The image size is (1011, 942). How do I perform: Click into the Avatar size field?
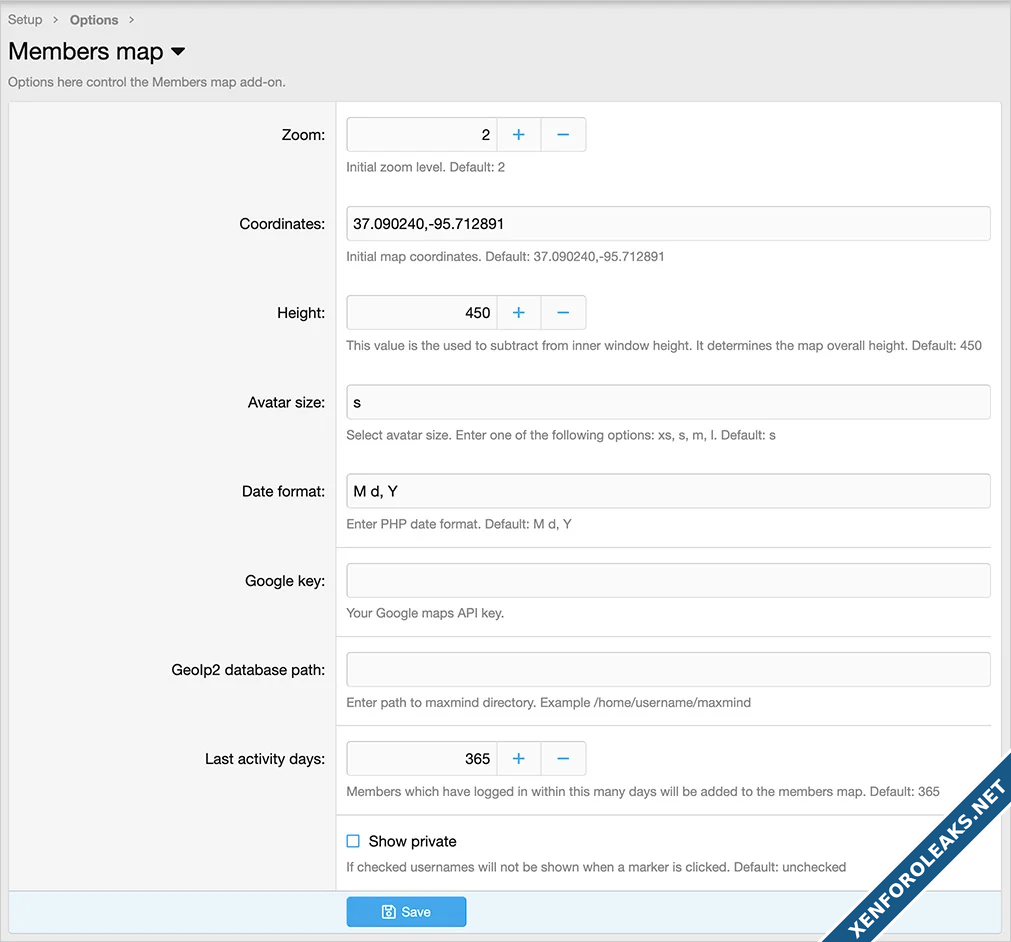pos(668,402)
